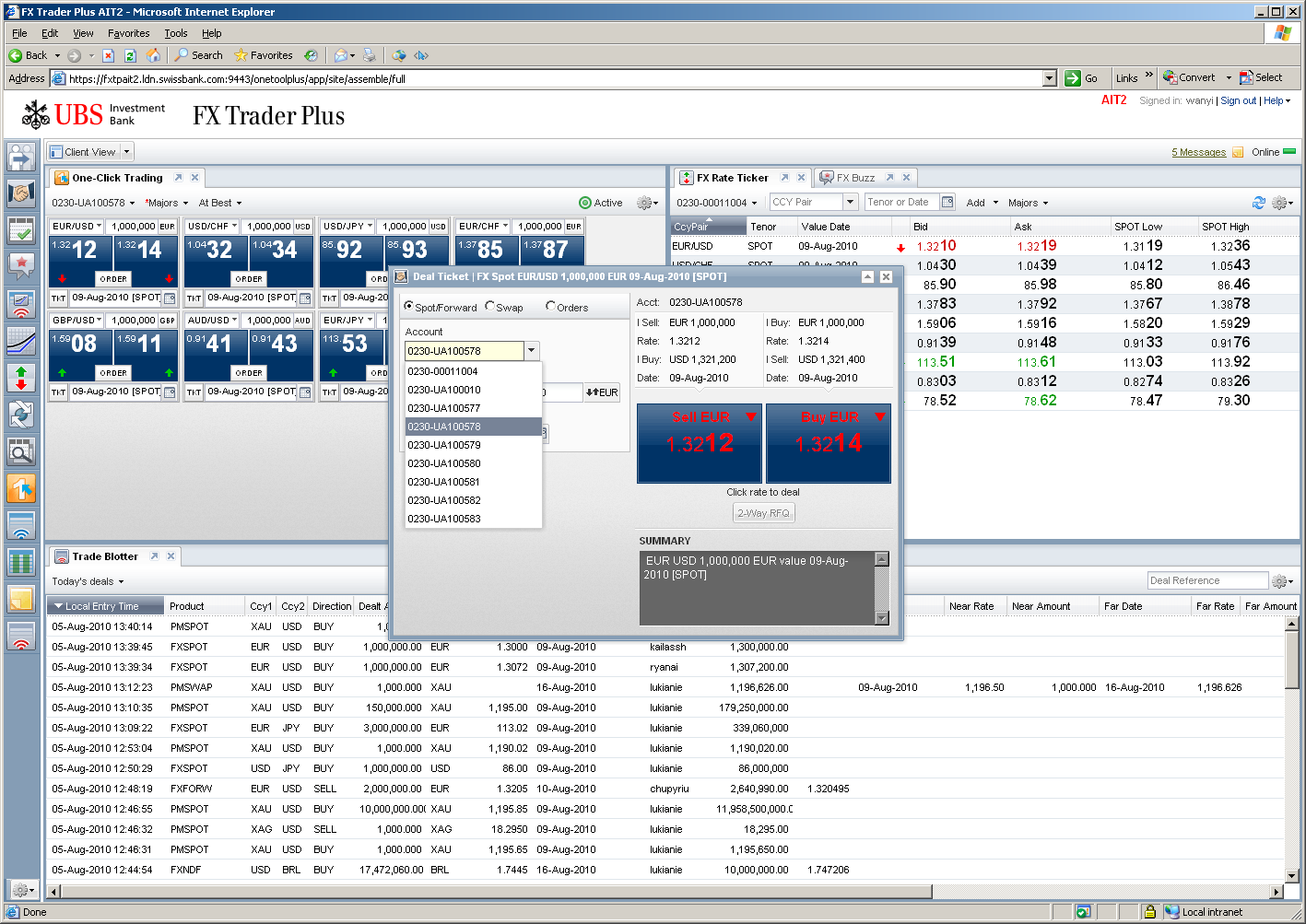1306x924 pixels.
Task: Select the Spot/Forward radio button
Action: pos(409,306)
